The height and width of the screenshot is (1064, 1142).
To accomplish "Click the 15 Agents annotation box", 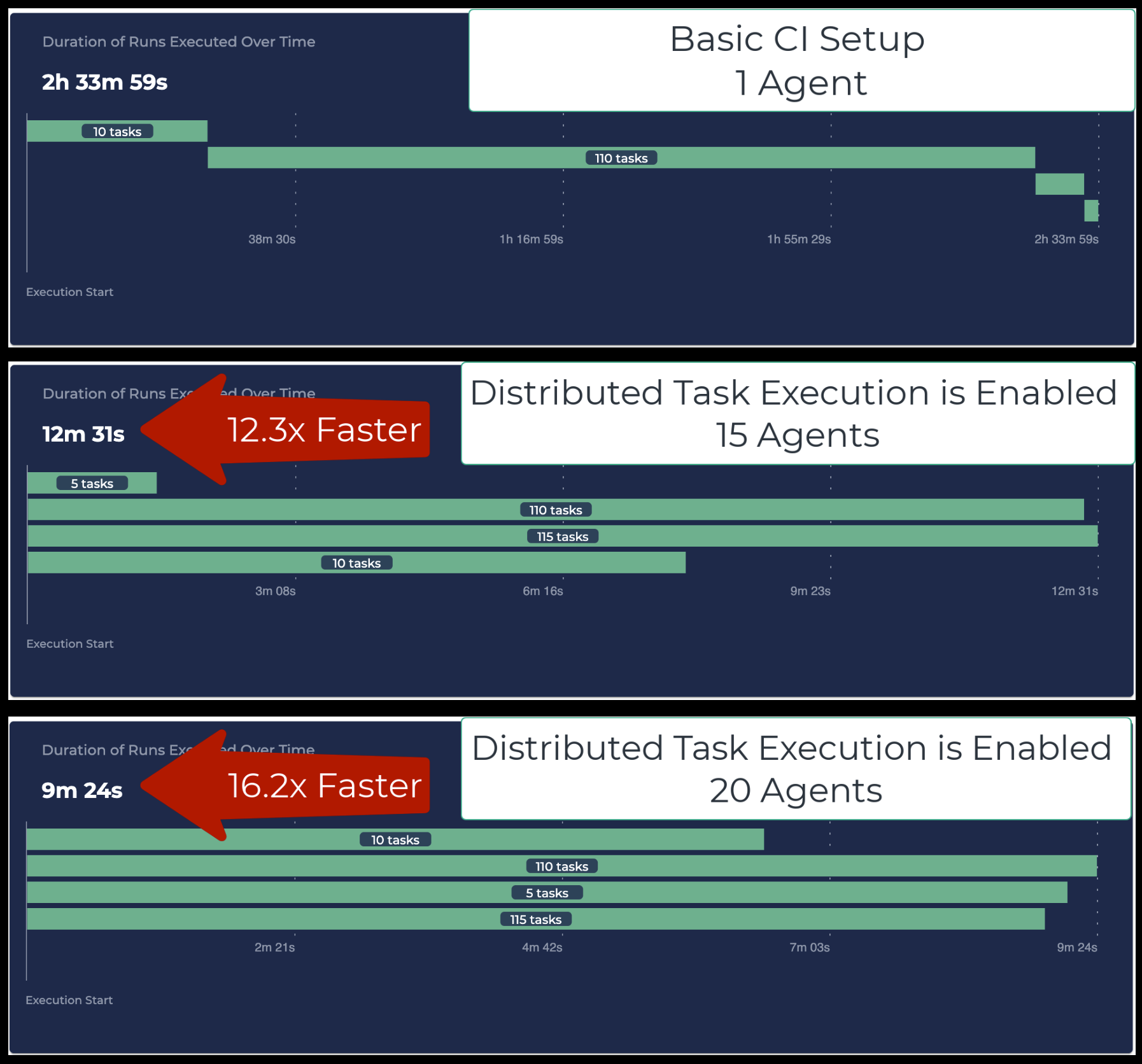I will (x=797, y=414).
